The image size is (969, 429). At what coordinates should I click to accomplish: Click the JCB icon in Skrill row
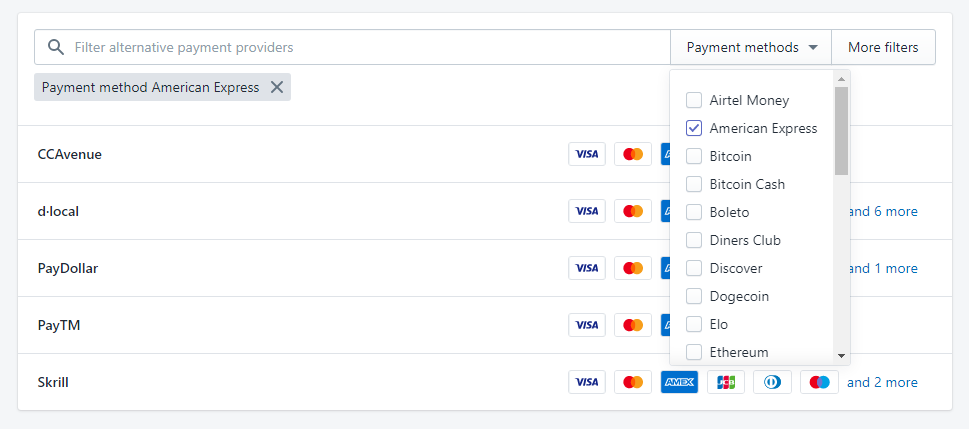726,382
